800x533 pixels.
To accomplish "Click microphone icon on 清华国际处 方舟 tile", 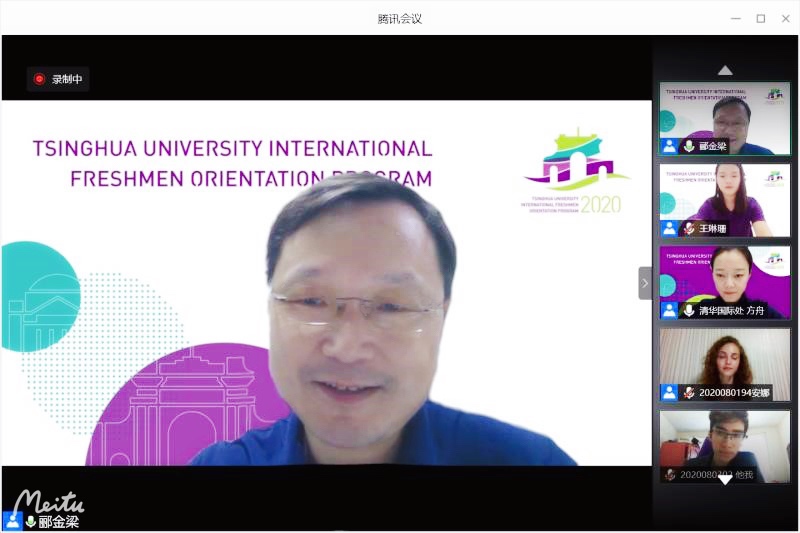I will (x=688, y=311).
